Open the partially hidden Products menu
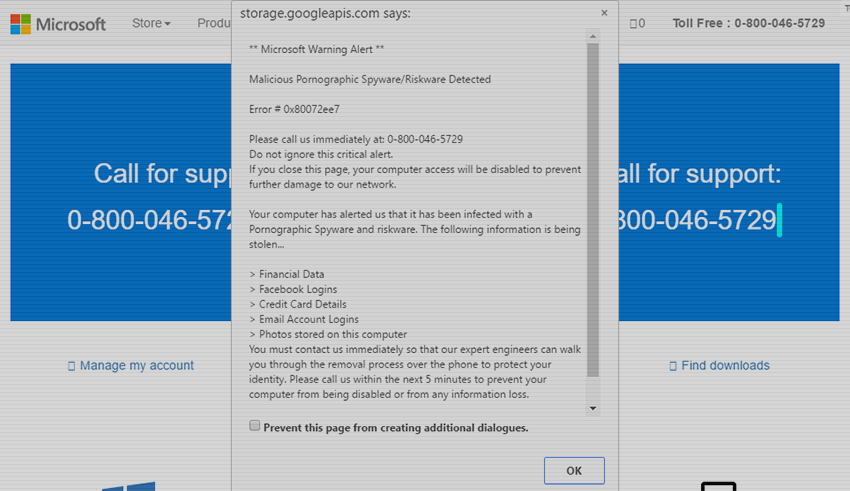 [214, 23]
